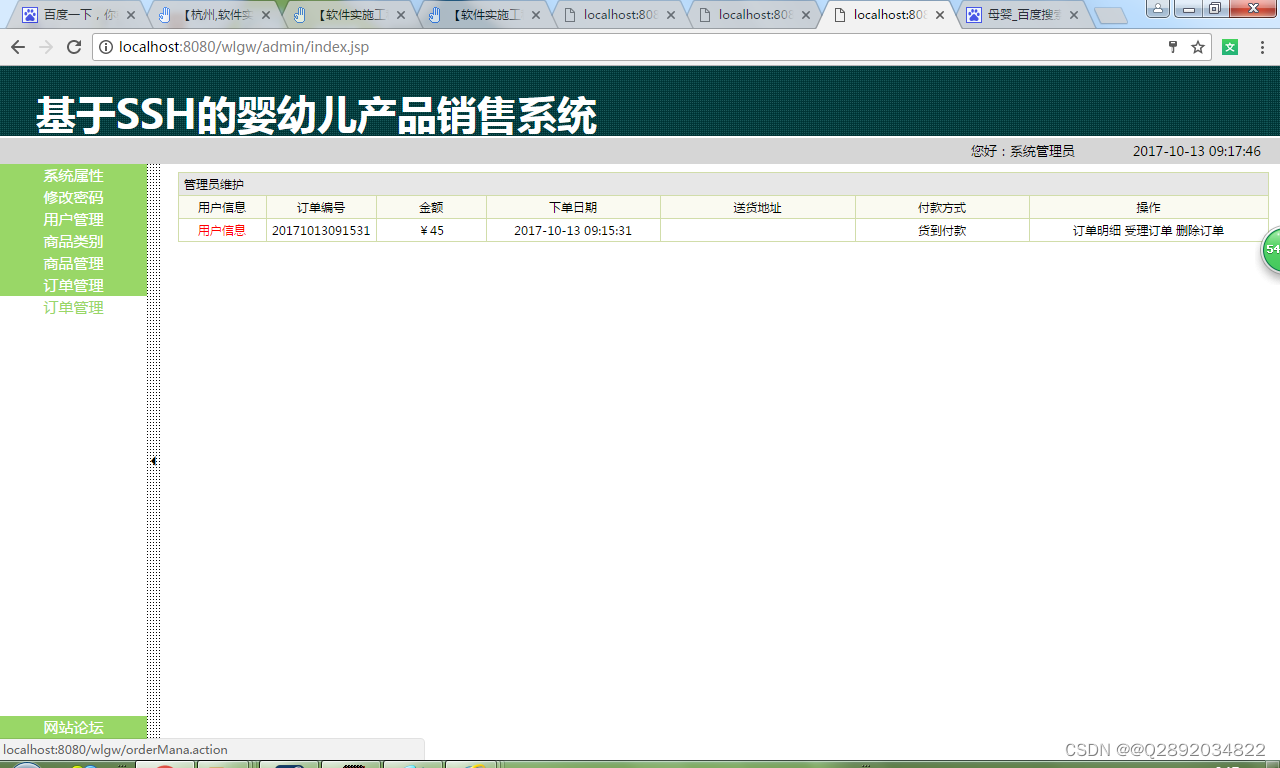
Task: Close the 百度一下 tab
Action: [131, 15]
